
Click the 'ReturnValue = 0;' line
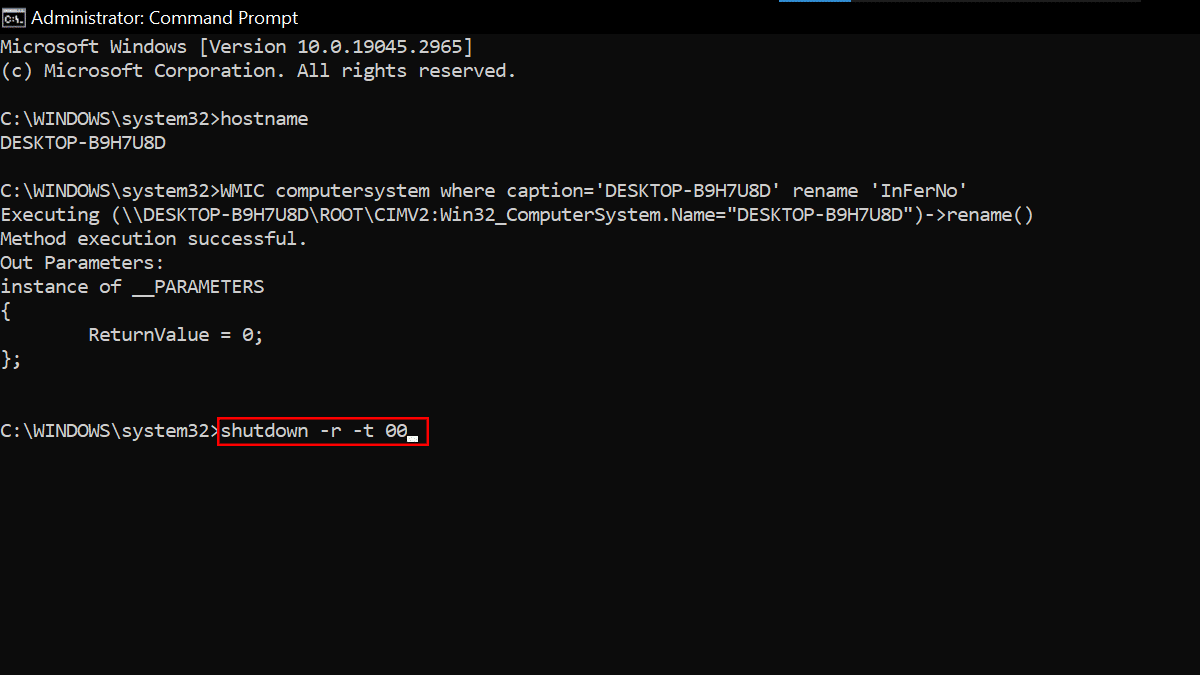tap(176, 335)
